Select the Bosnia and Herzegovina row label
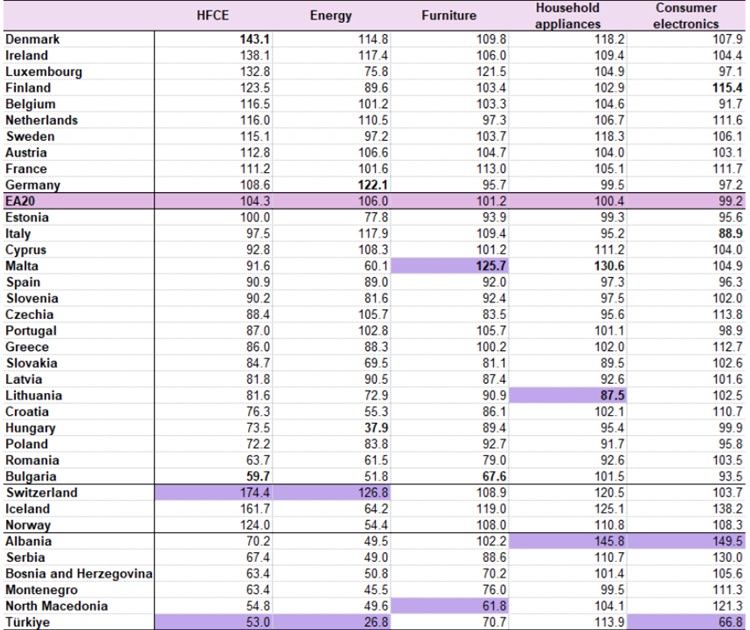This screenshot has width=750, height=630. coord(78,573)
